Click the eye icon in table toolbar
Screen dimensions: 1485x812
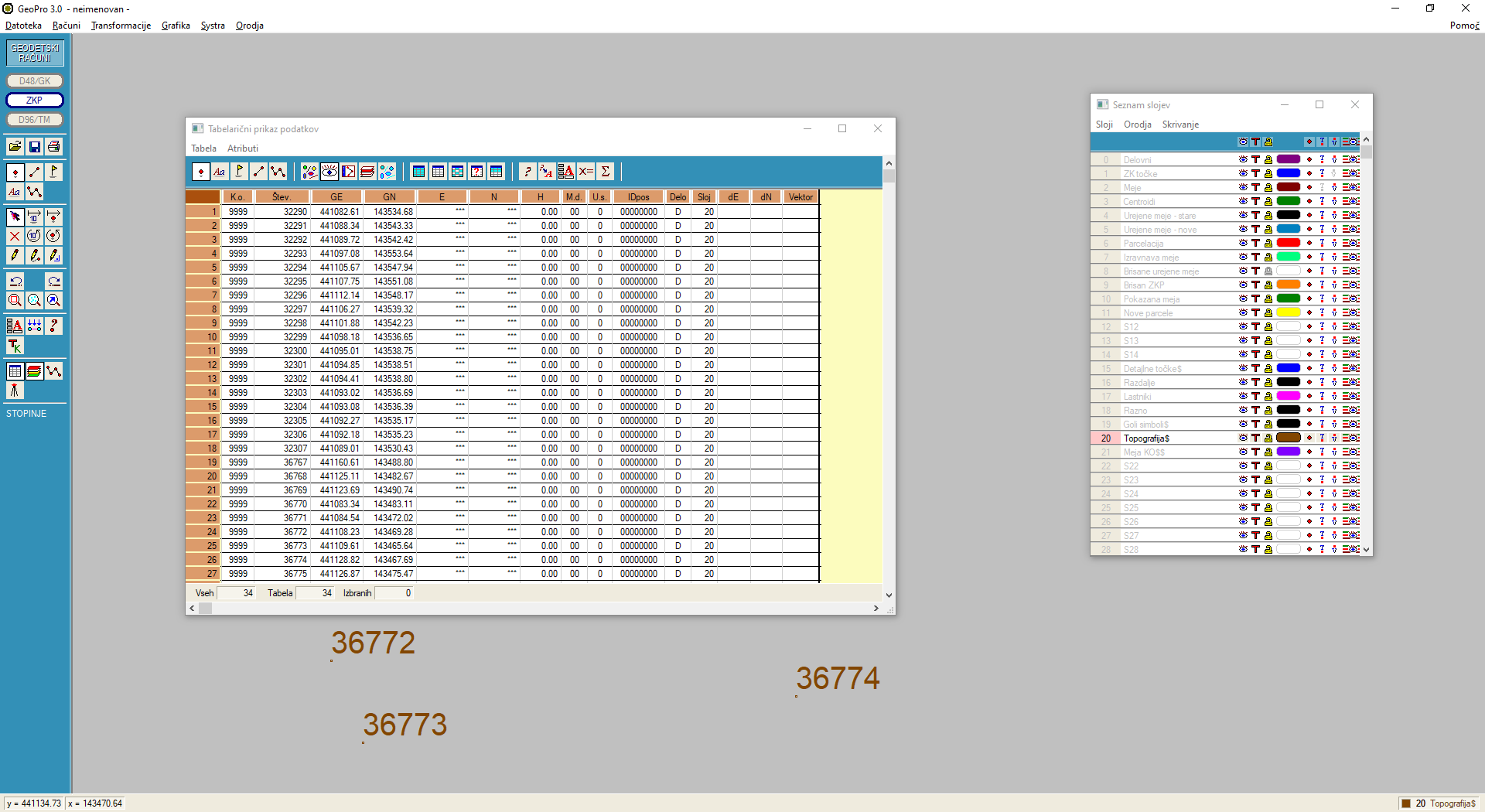(329, 172)
